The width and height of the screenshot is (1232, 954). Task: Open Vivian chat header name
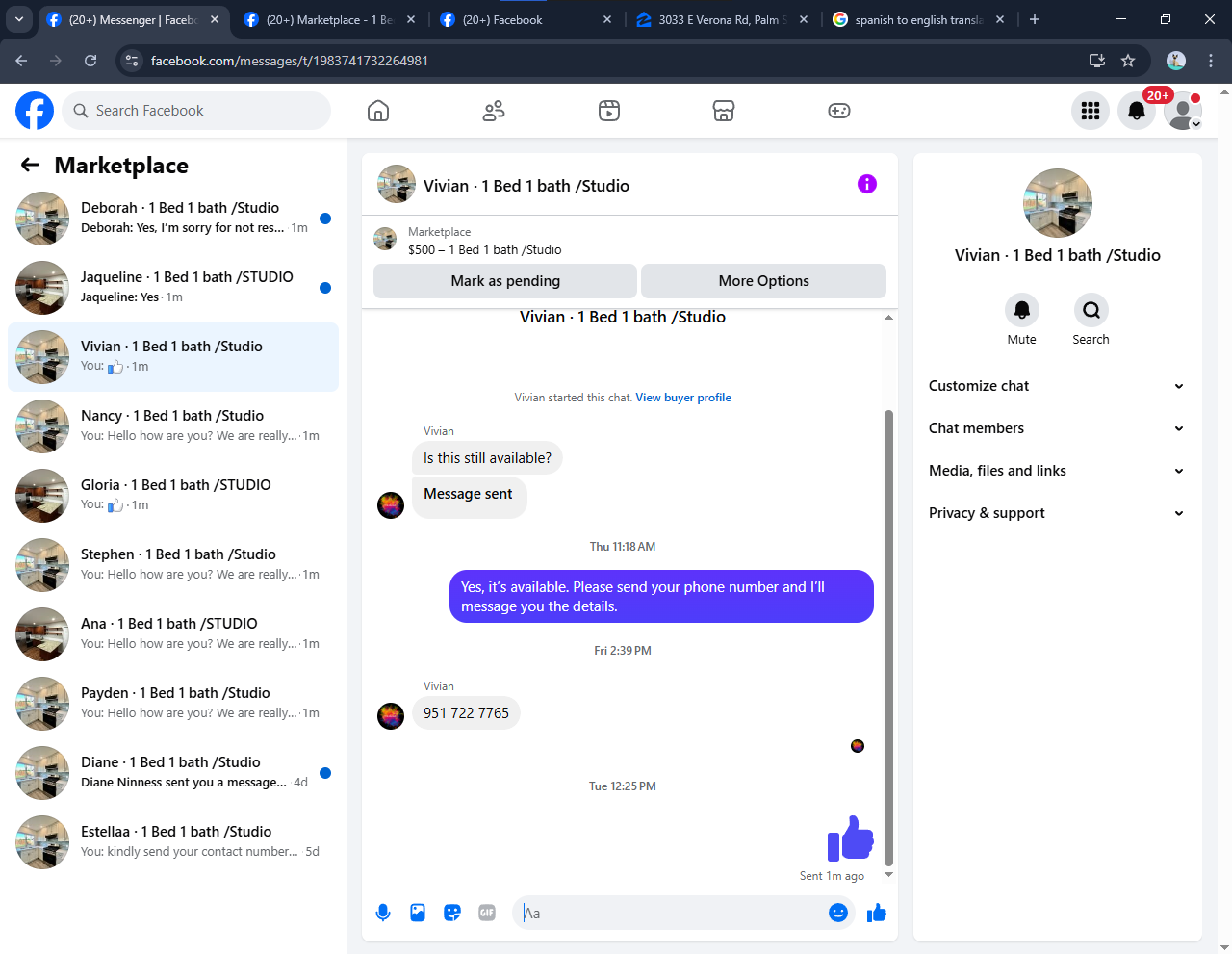526,186
